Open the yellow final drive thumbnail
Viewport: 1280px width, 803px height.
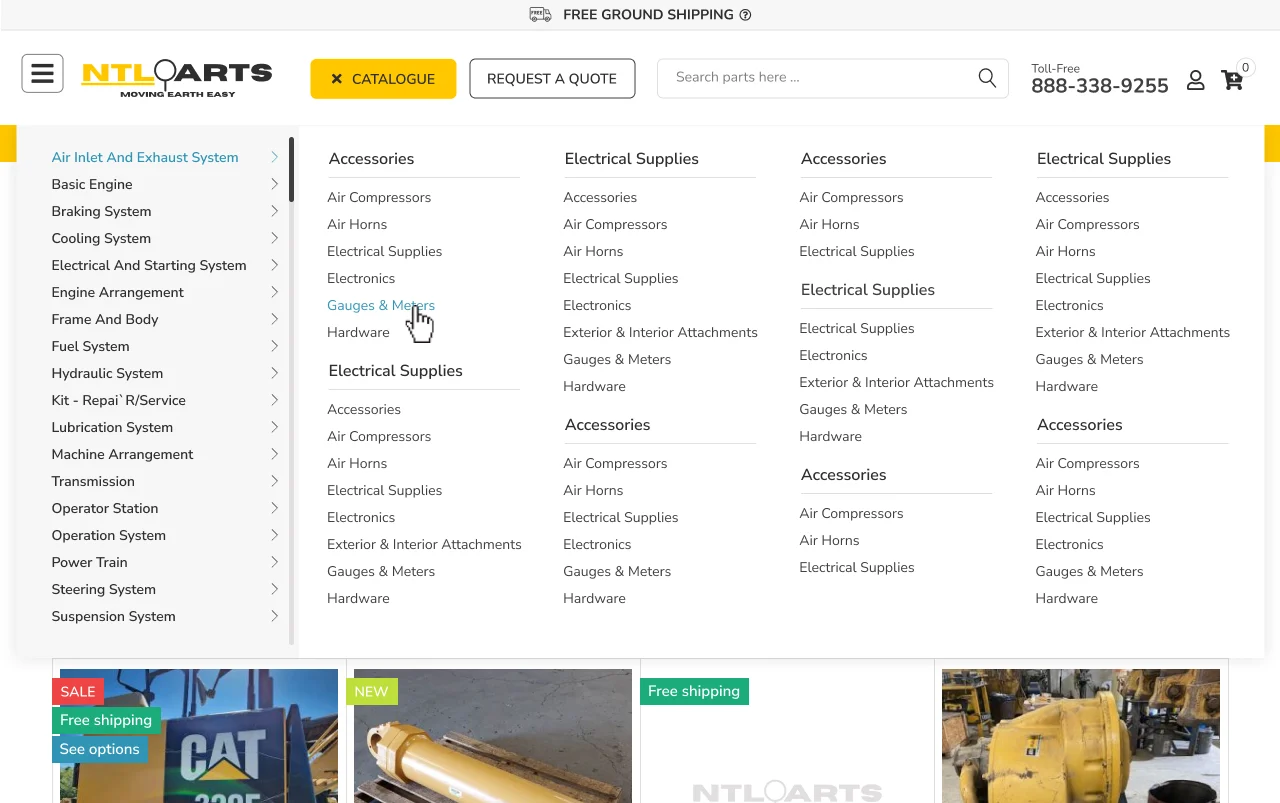pos(1081,736)
